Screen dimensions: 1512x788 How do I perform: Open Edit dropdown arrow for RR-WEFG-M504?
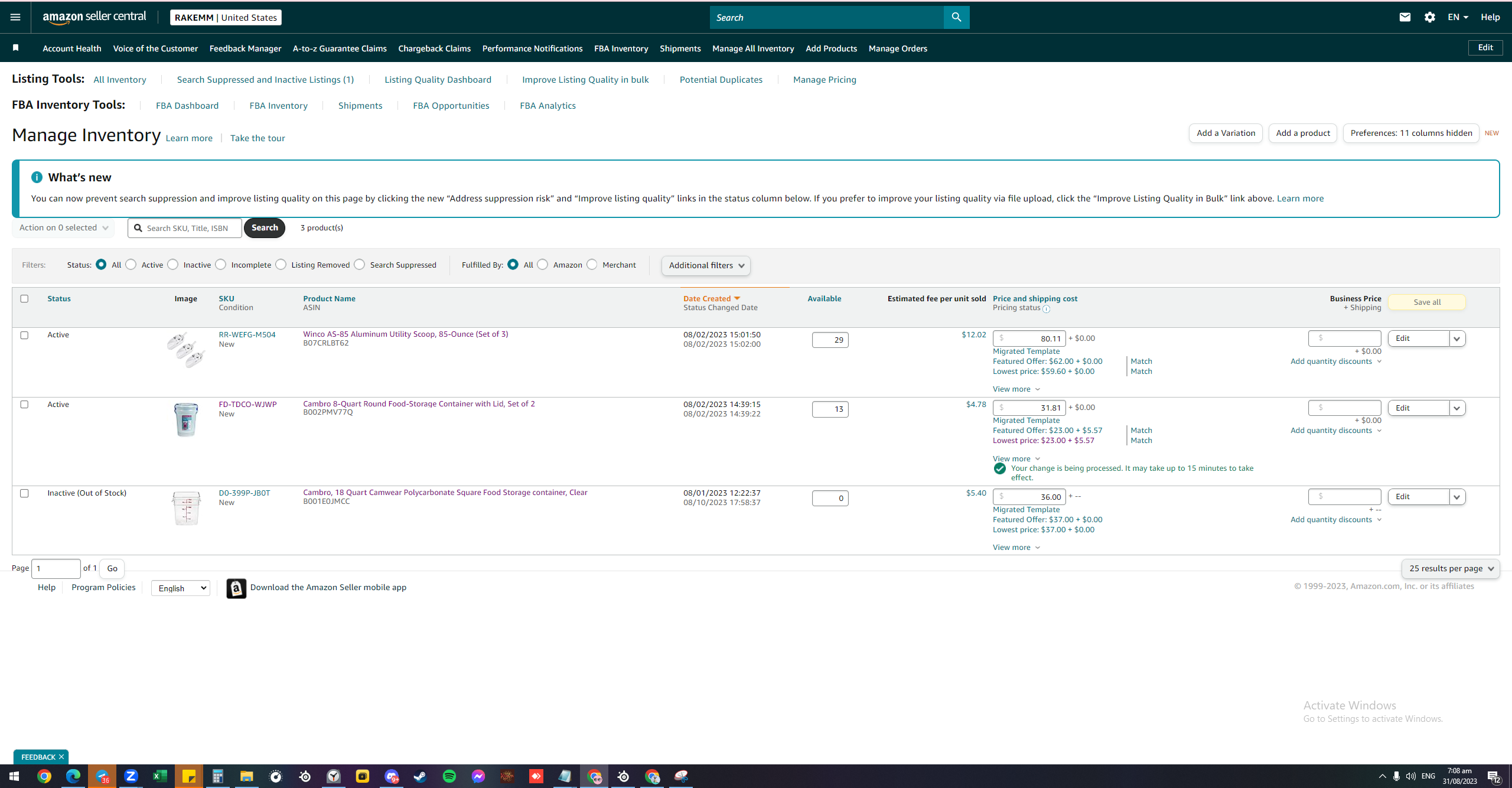[1457, 338]
